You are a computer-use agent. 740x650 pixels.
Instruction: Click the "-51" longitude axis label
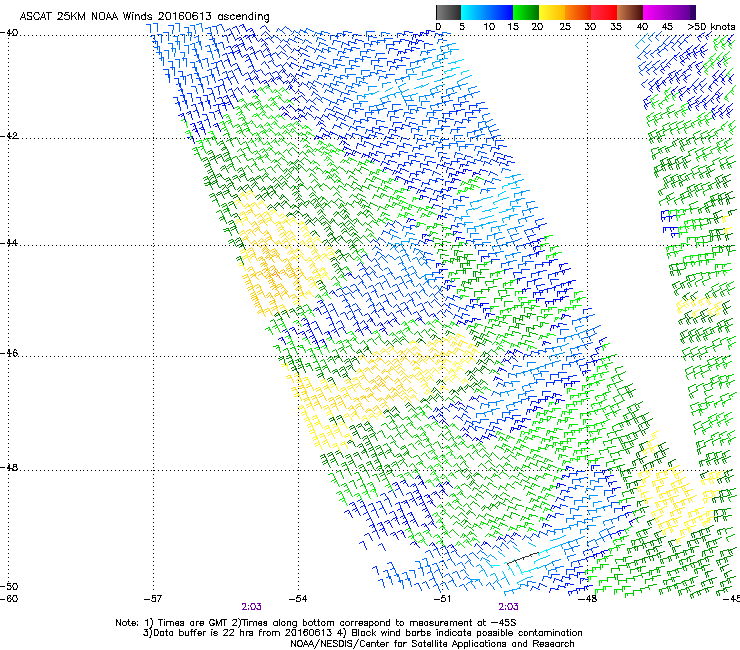click(x=442, y=599)
